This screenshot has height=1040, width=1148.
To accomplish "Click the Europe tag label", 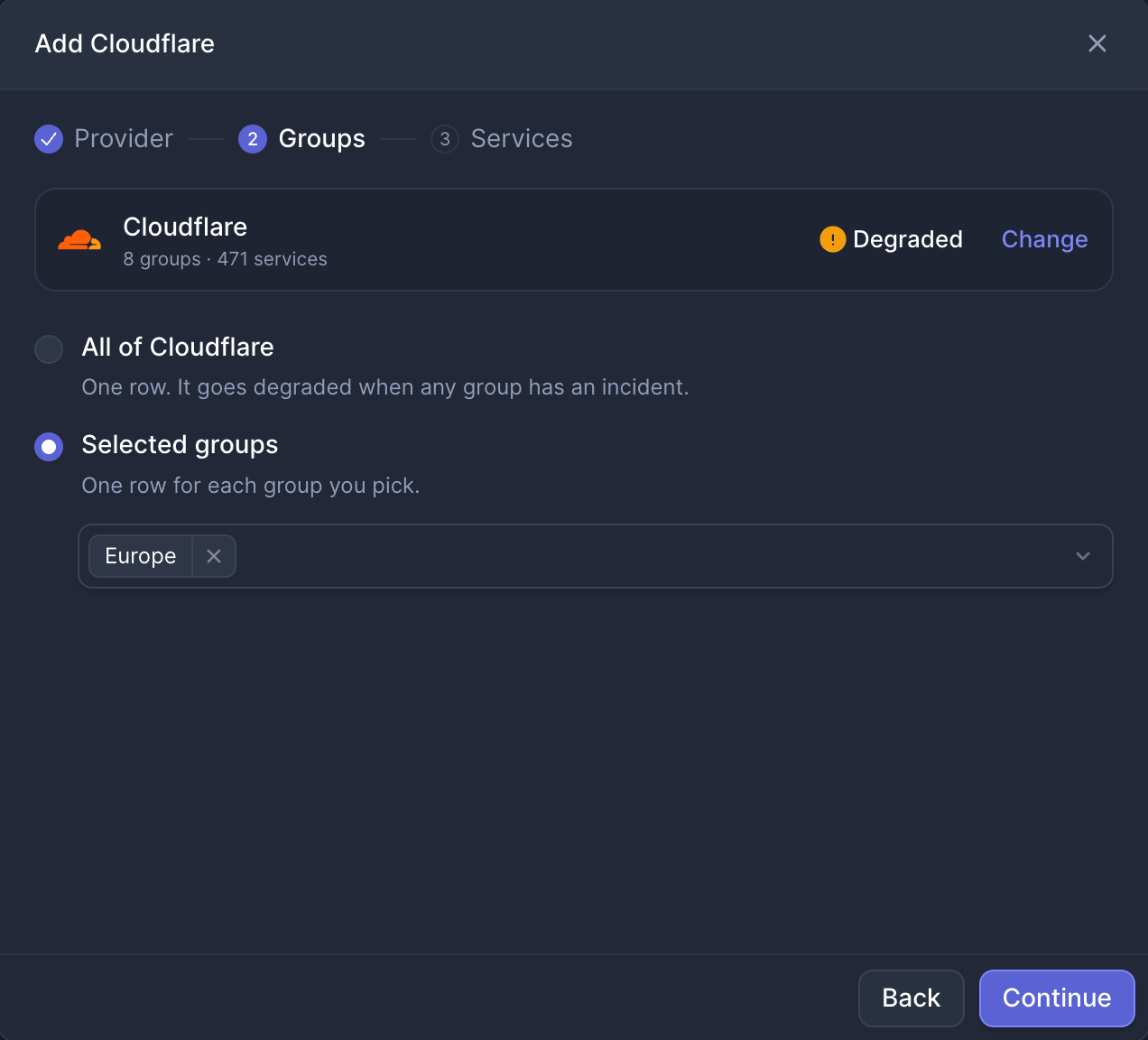I will pos(141,556).
